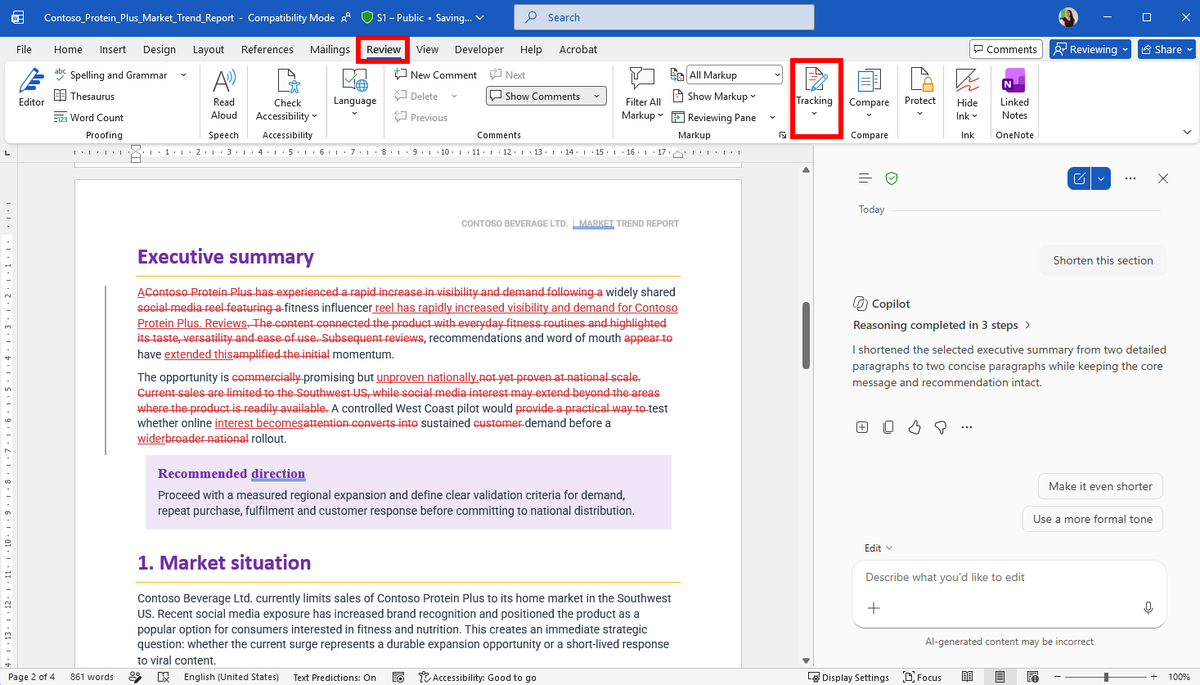Click Use a more formal tone suggestion
1200x685 pixels.
pos(1092,519)
